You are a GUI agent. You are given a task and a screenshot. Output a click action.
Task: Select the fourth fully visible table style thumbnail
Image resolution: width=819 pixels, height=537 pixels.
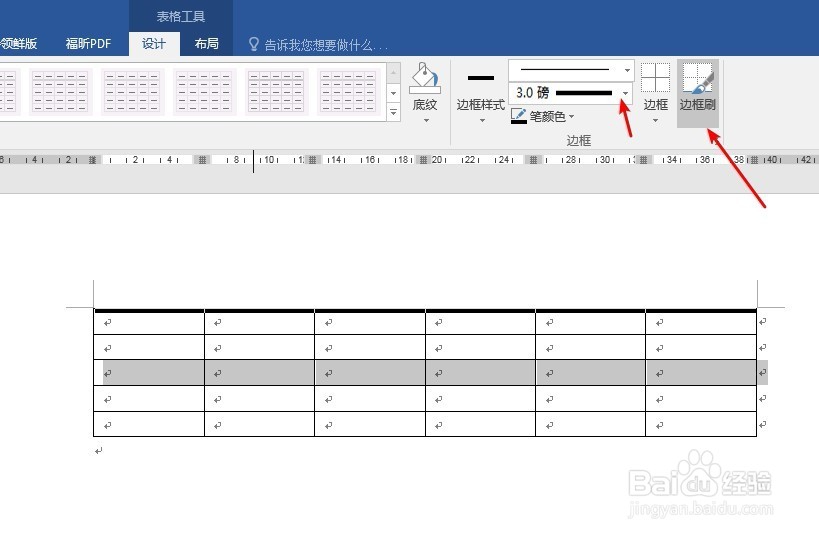pos(276,92)
